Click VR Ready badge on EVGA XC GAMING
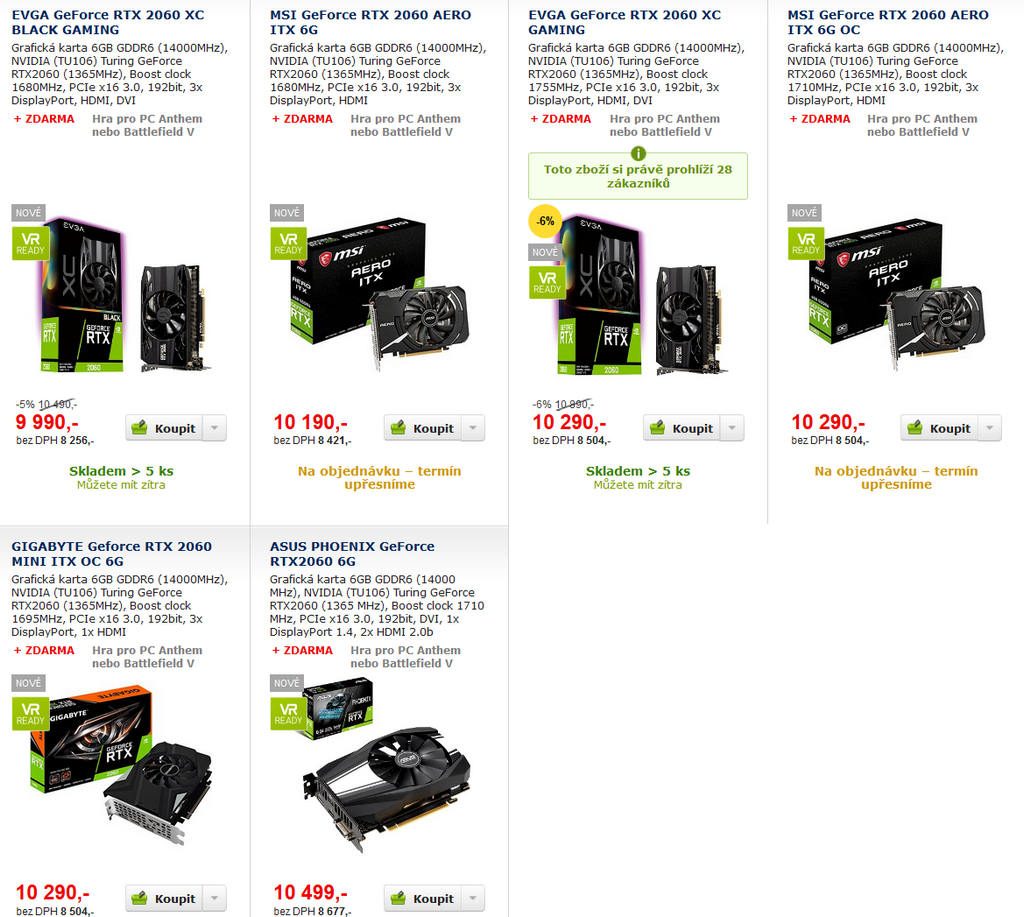 point(547,282)
